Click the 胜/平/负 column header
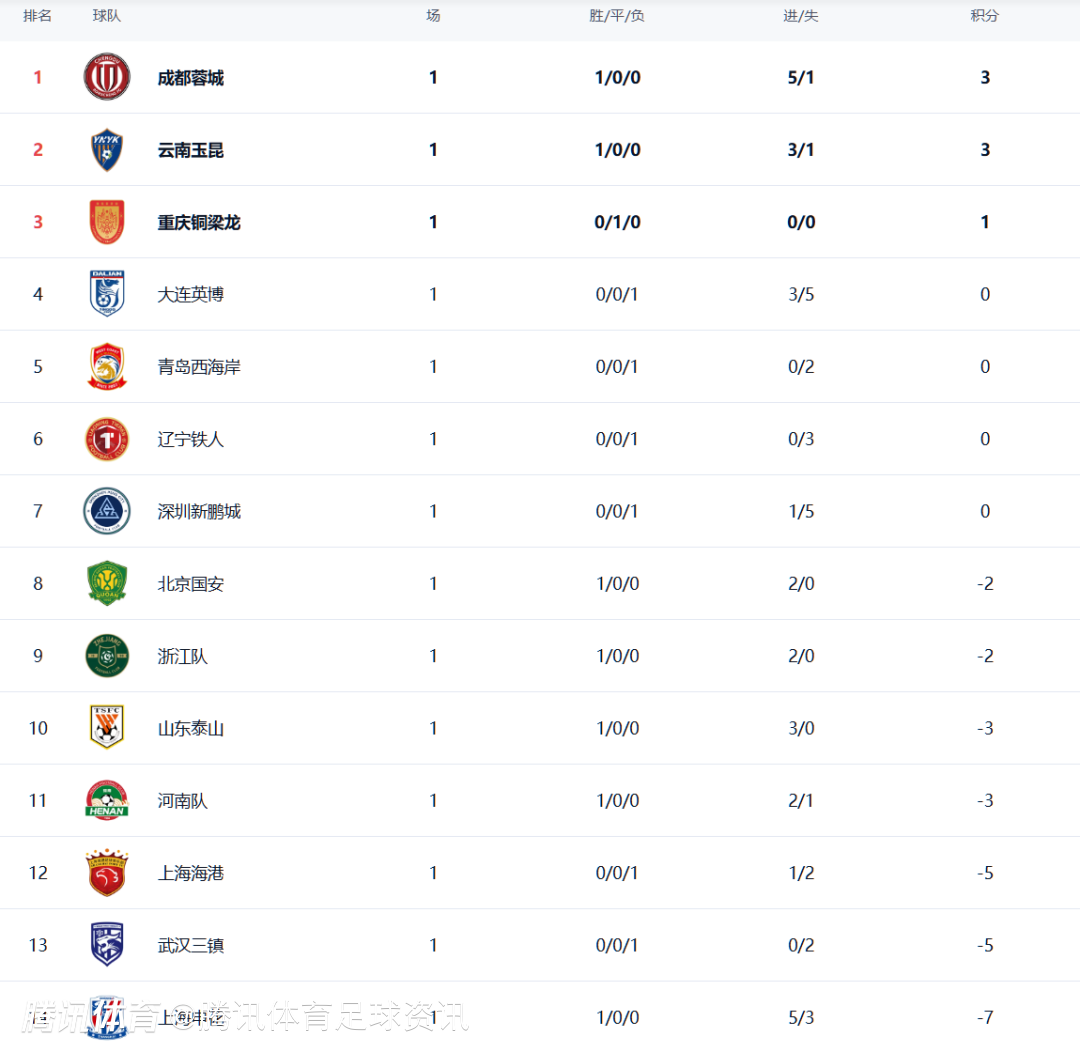This screenshot has width=1080, height=1052. pyautogui.click(x=617, y=16)
